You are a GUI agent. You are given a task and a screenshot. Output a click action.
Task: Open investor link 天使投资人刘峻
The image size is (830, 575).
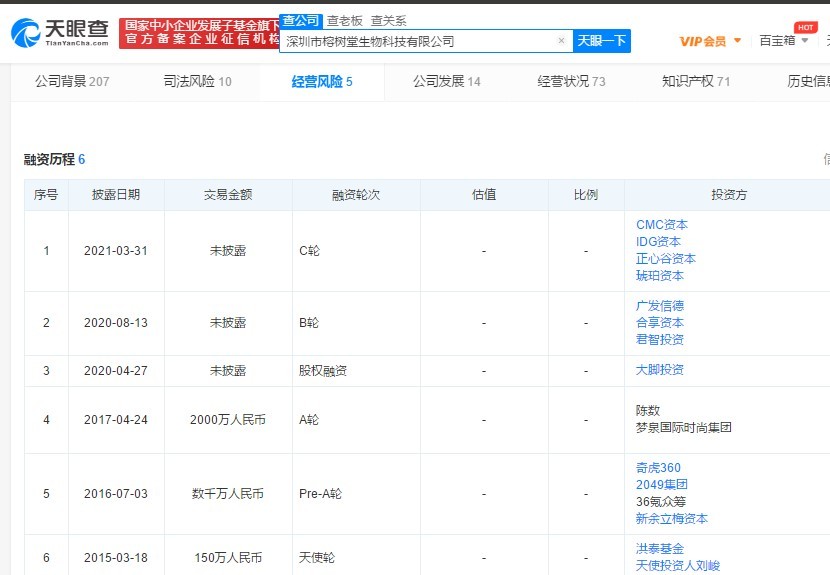point(678,565)
